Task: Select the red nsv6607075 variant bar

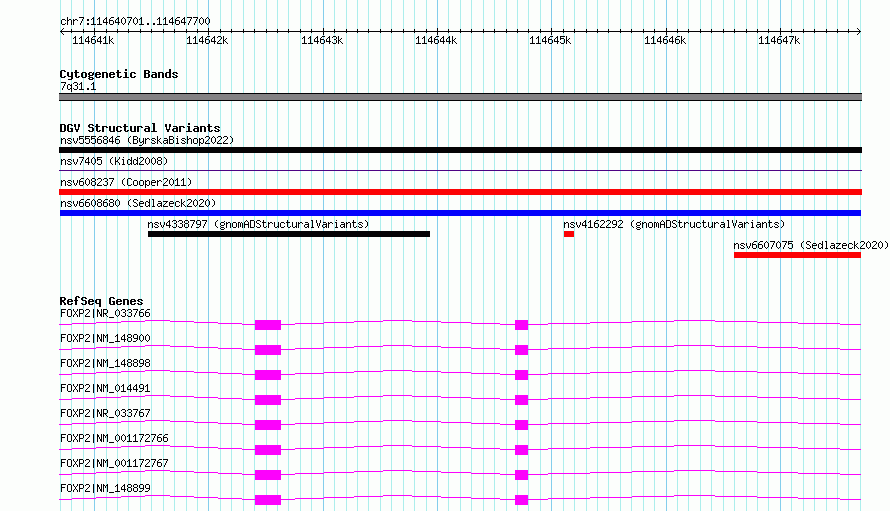Action: (x=797, y=255)
